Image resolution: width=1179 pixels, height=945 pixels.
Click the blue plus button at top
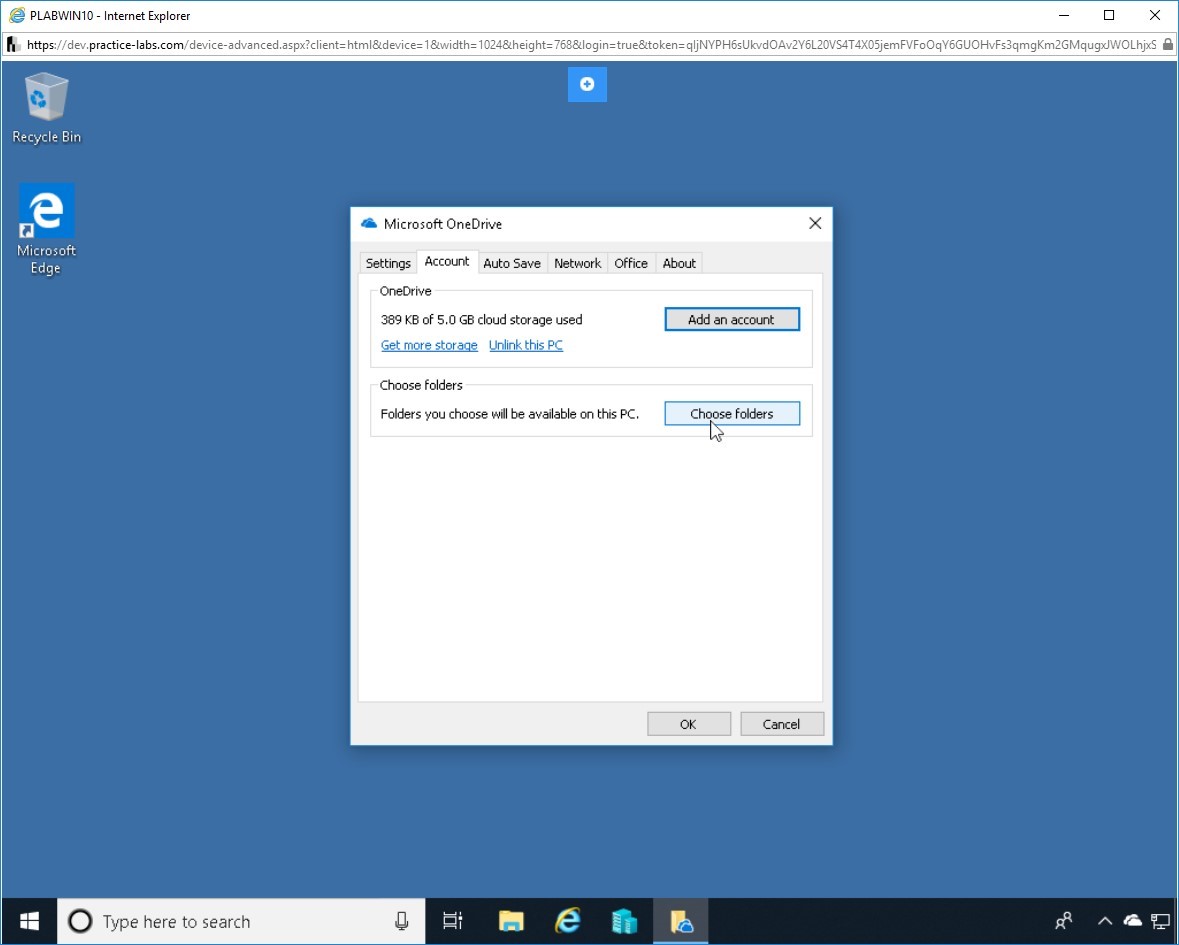coord(587,84)
